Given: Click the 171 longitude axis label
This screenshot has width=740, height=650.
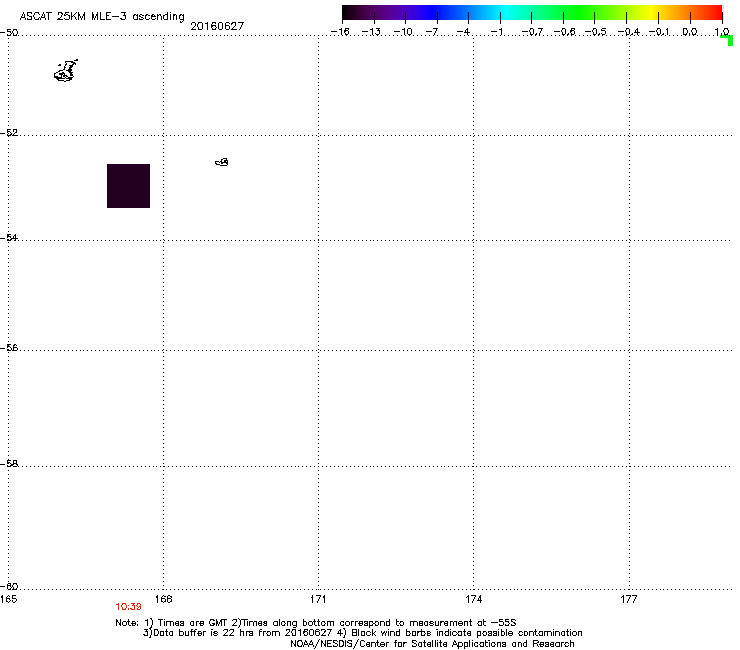Looking at the screenshot, I should (x=319, y=599).
